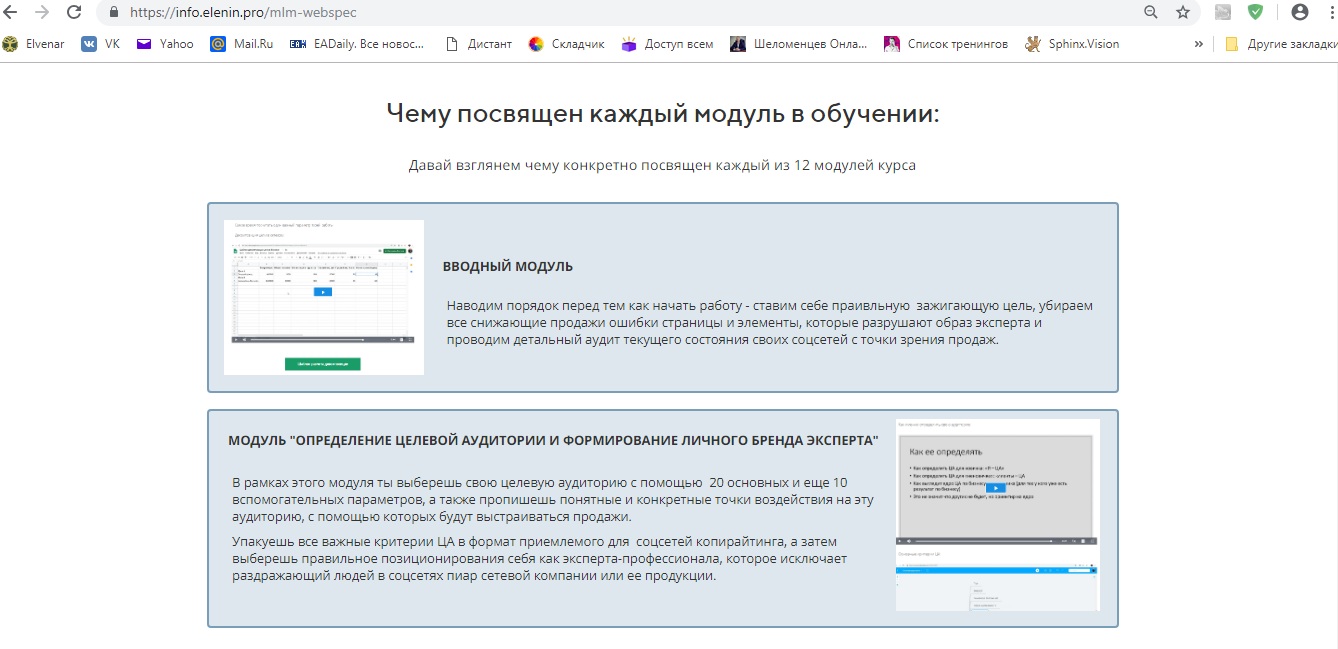The height and width of the screenshot is (649, 1338).
Task: Bookmark this page with the star
Action: tap(1183, 12)
